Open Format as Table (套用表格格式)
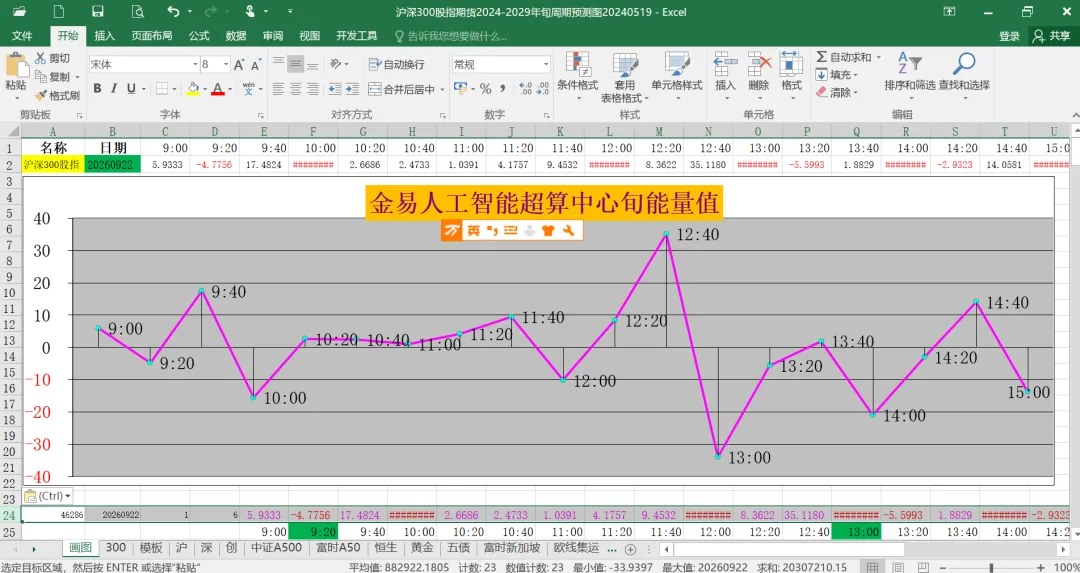Screen dimensions: 1080x573 click(625, 76)
